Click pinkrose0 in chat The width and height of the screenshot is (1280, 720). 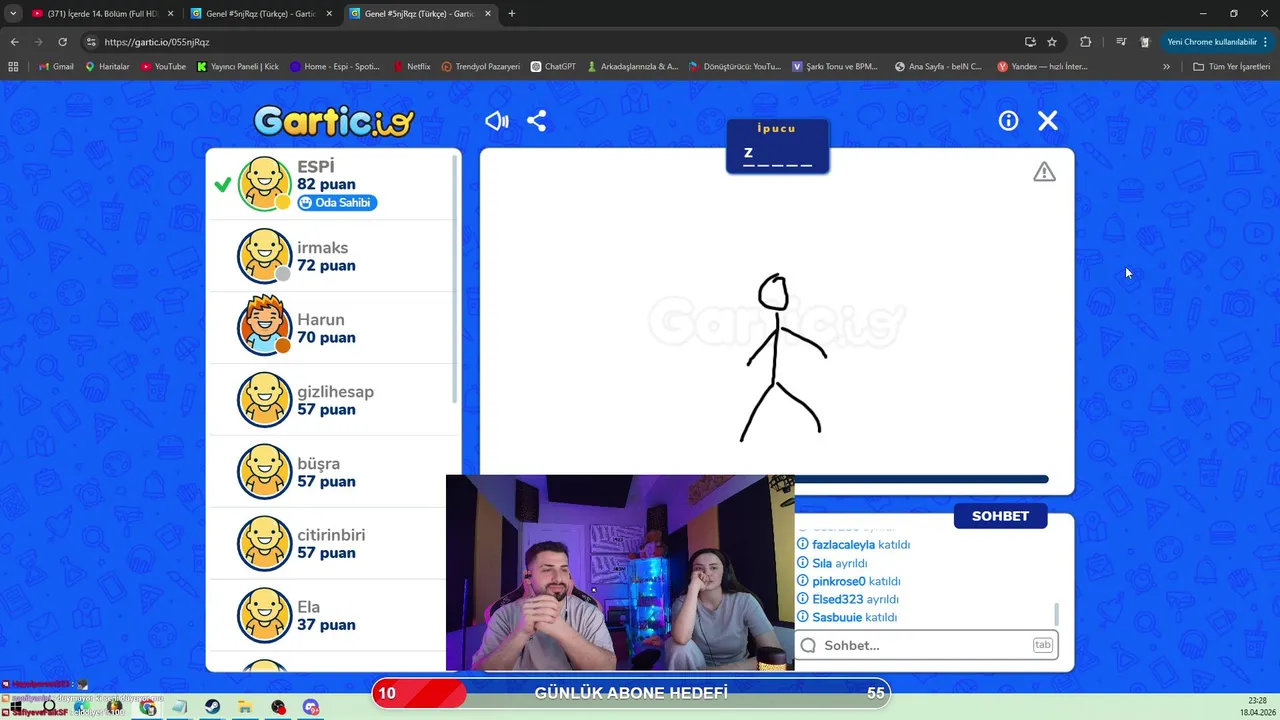click(839, 581)
